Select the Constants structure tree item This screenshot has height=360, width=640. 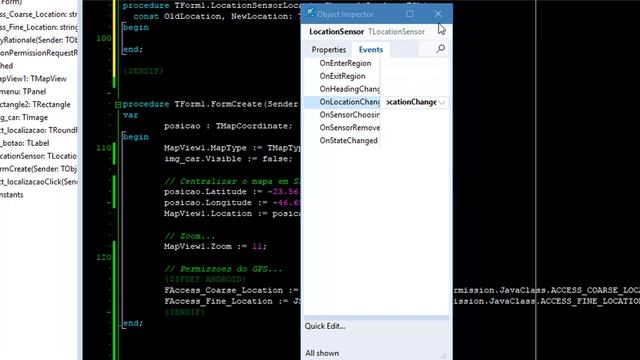click(11, 195)
